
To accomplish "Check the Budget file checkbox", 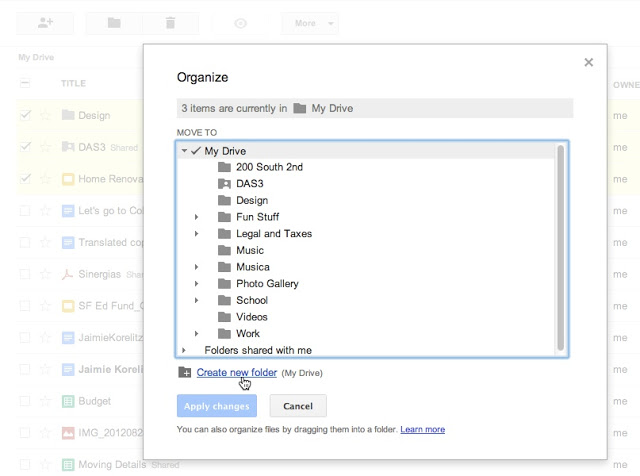I will tap(26, 401).
